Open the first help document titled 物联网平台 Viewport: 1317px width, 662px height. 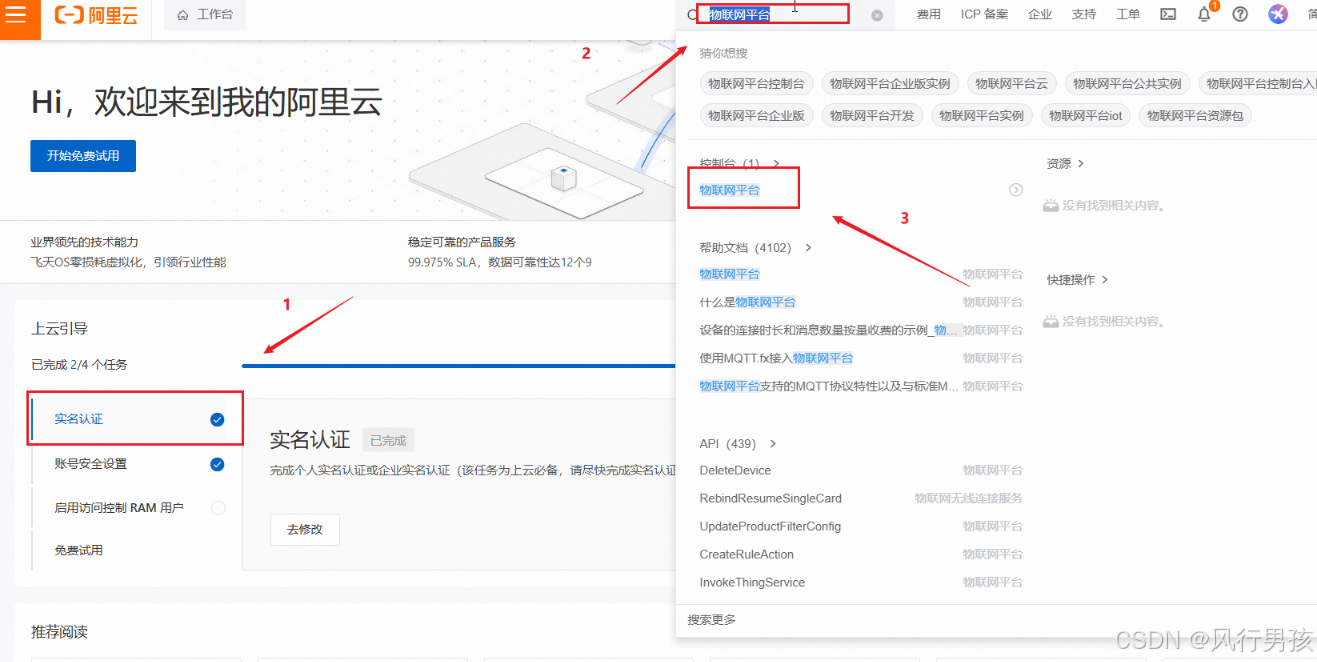click(x=730, y=274)
